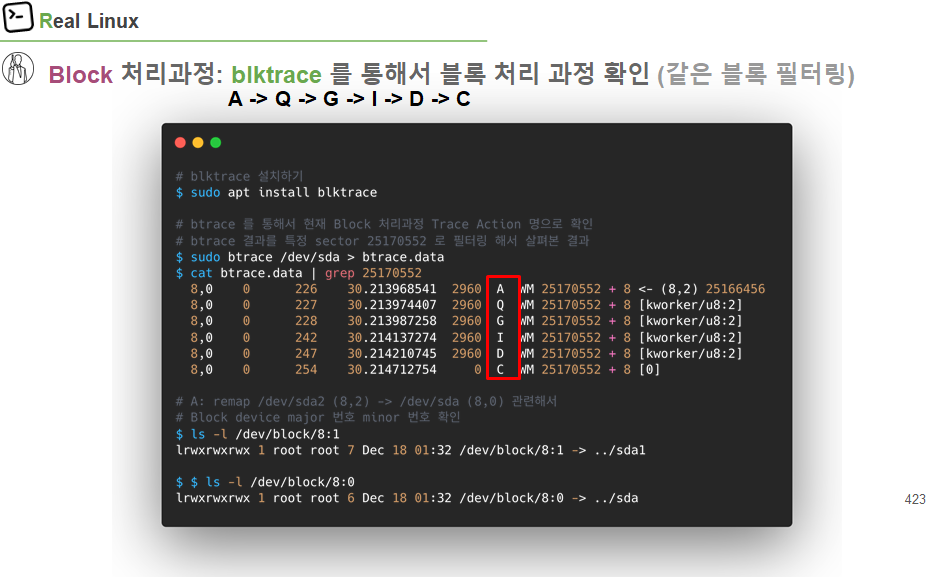
Task: Click the red close dot of terminal
Action: click(x=180, y=142)
